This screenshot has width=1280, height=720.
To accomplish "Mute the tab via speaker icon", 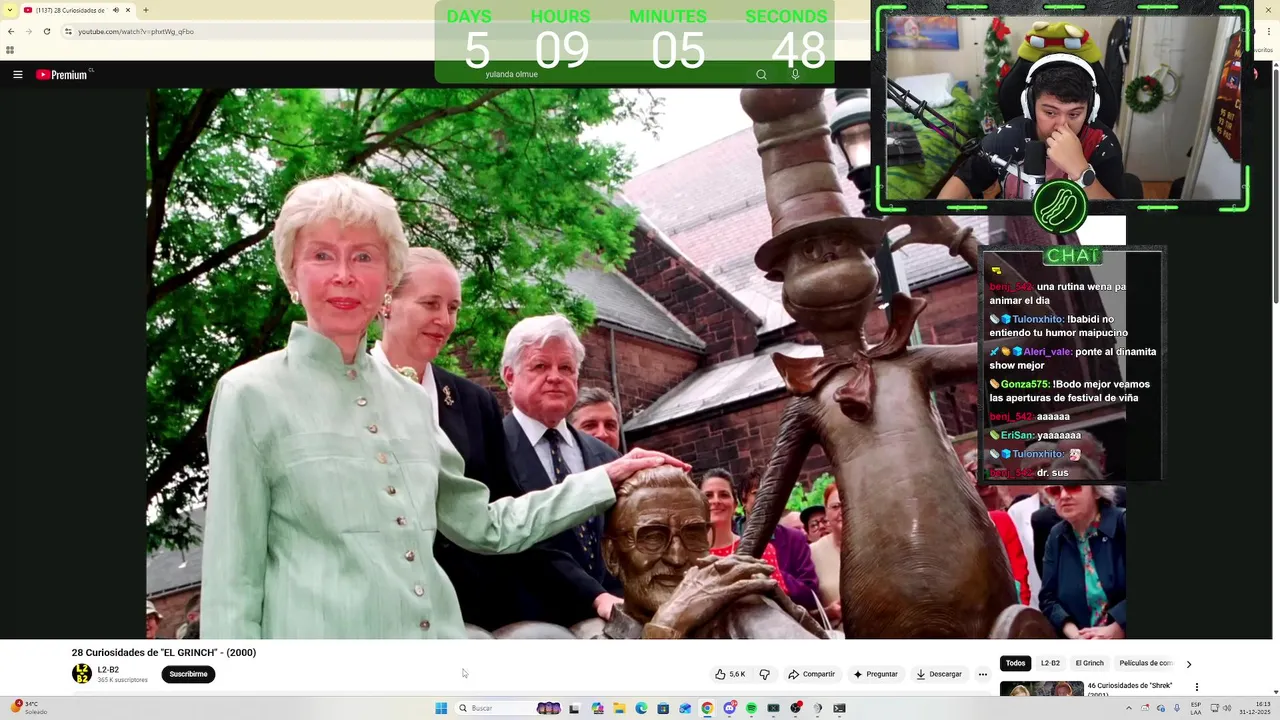I will (116, 10).
